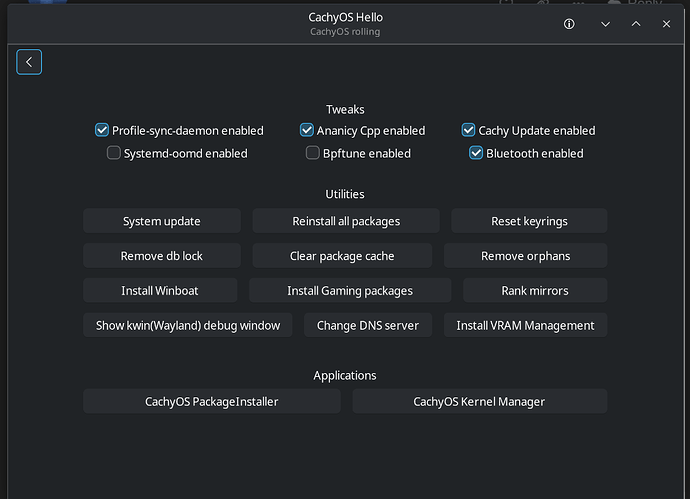Click the Tweaks section heading
The width and height of the screenshot is (690, 499).
[x=345, y=109]
